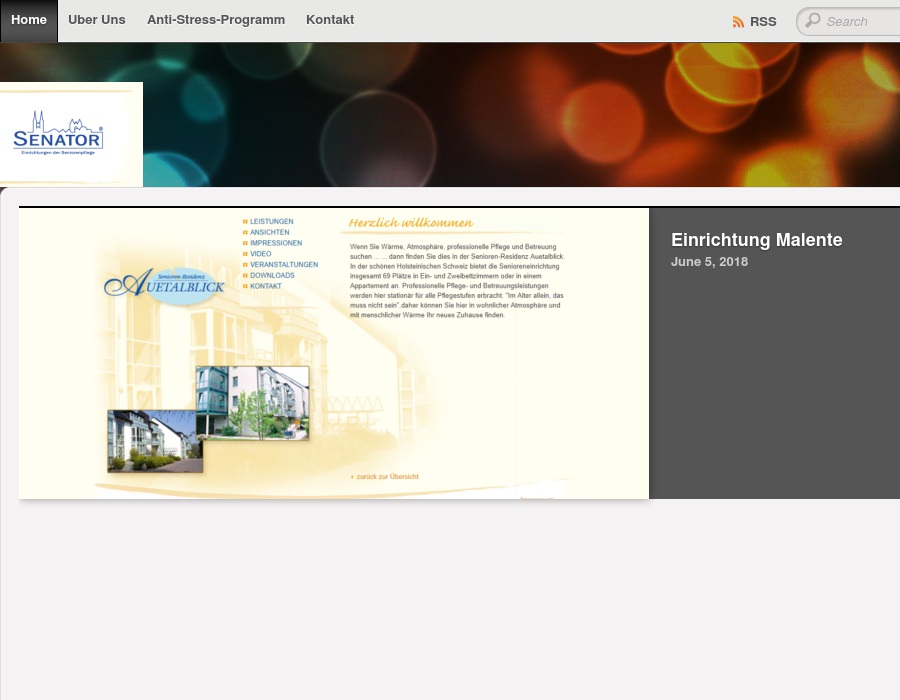Click the orange bullet beside Leistungen
900x700 pixels.
click(244, 221)
